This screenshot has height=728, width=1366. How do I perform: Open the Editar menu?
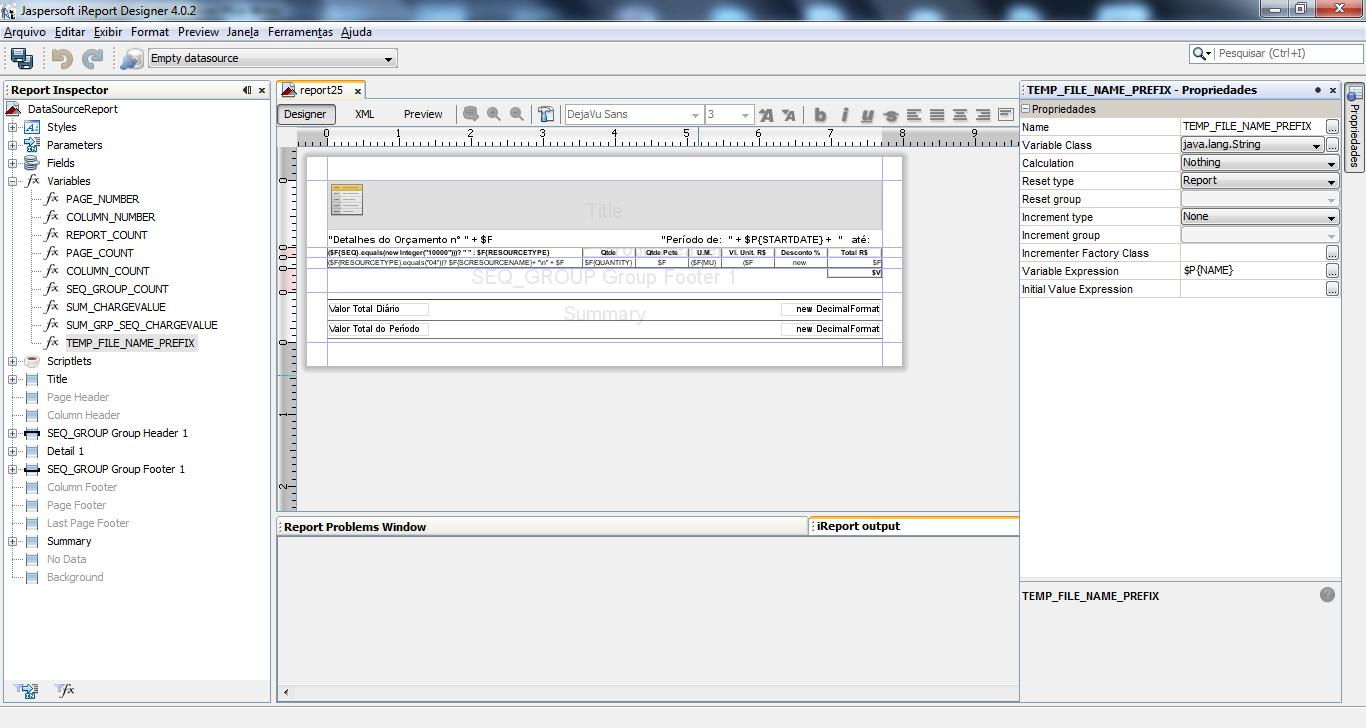click(70, 32)
